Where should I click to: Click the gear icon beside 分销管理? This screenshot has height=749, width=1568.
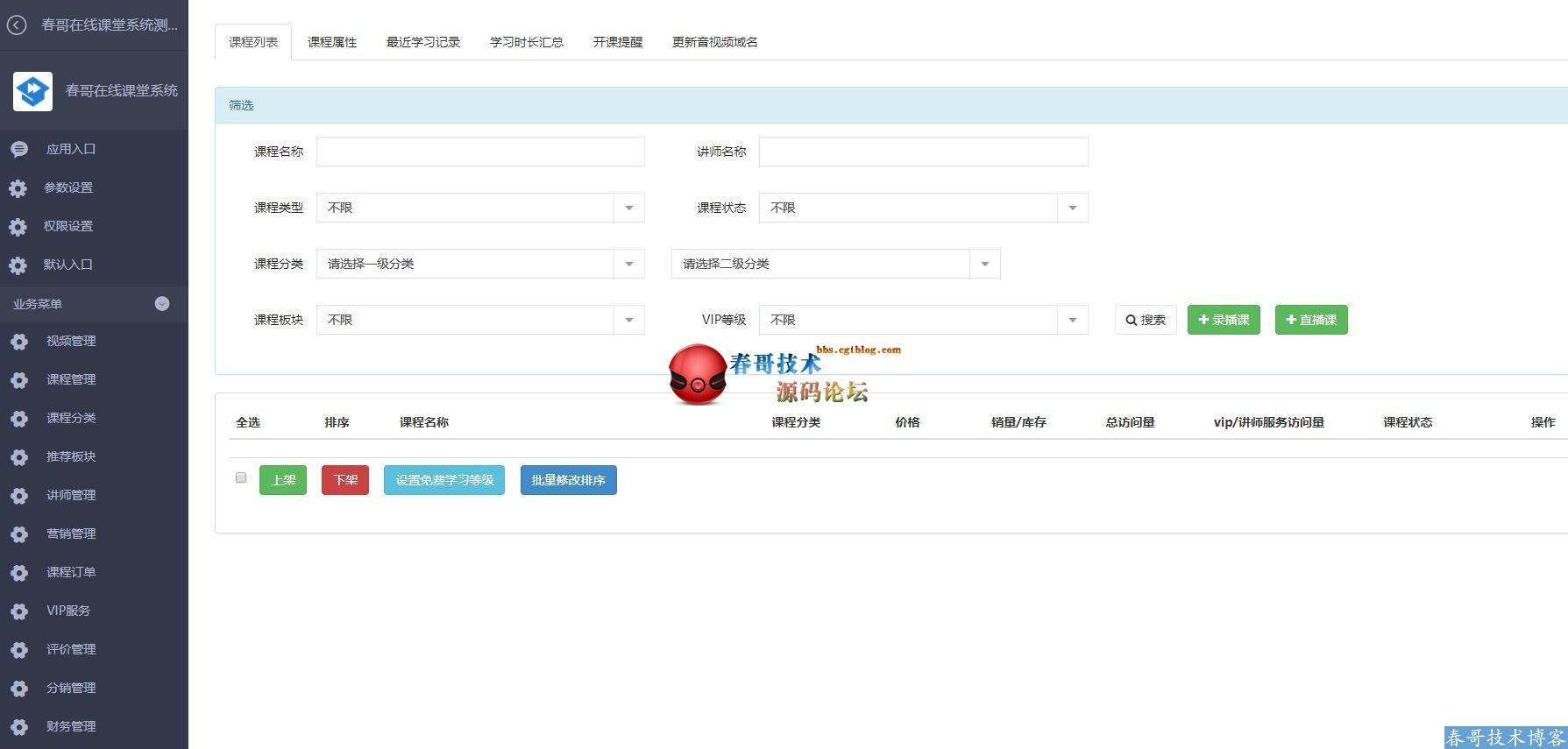click(x=18, y=689)
